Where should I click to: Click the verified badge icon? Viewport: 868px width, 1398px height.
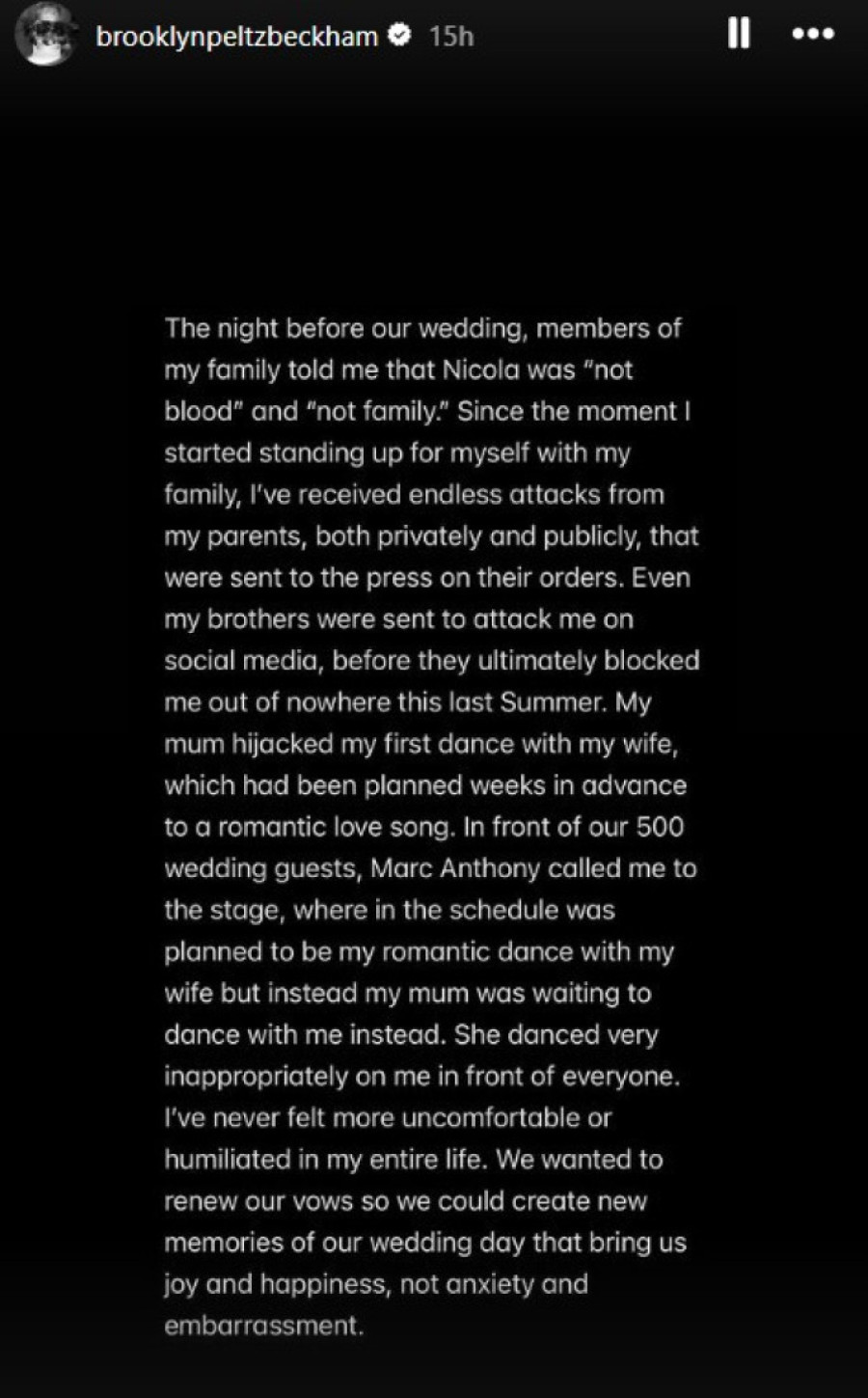tap(399, 36)
